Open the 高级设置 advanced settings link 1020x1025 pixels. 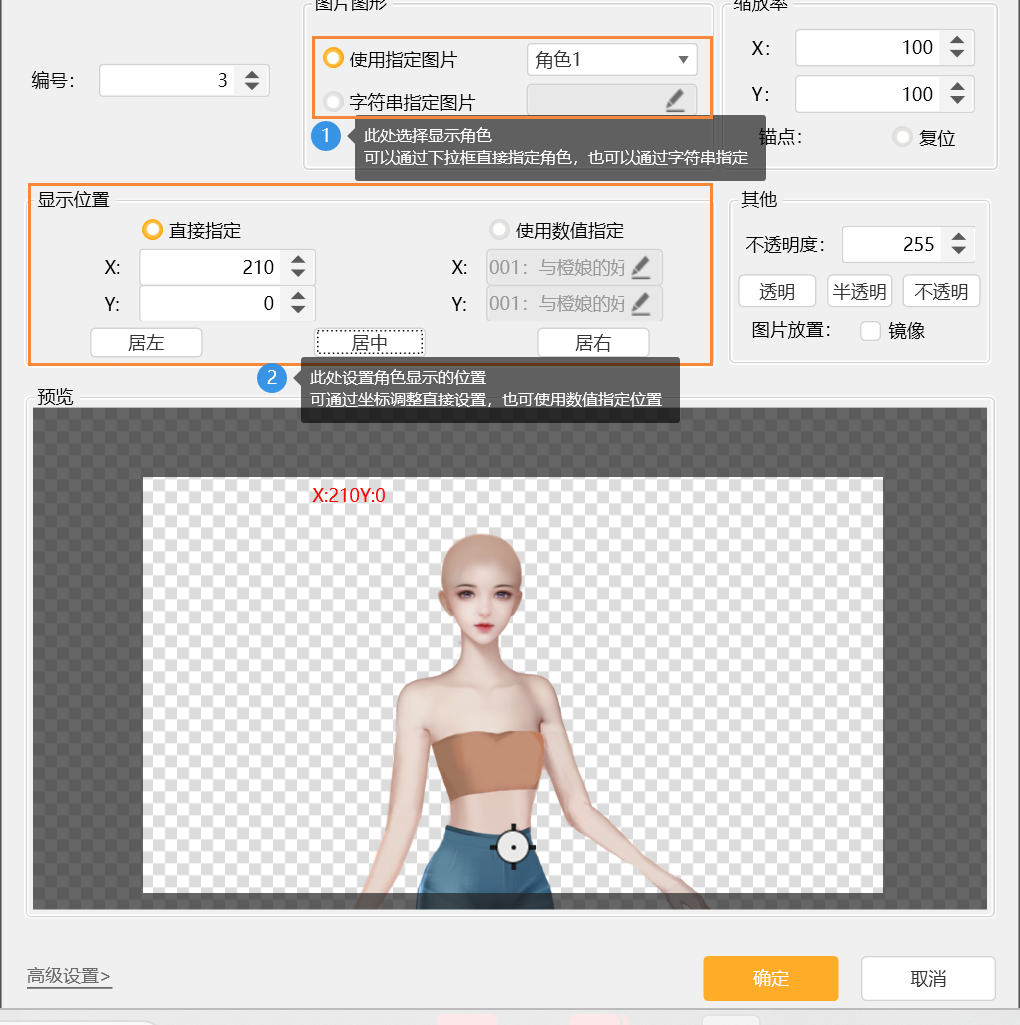click(x=69, y=976)
